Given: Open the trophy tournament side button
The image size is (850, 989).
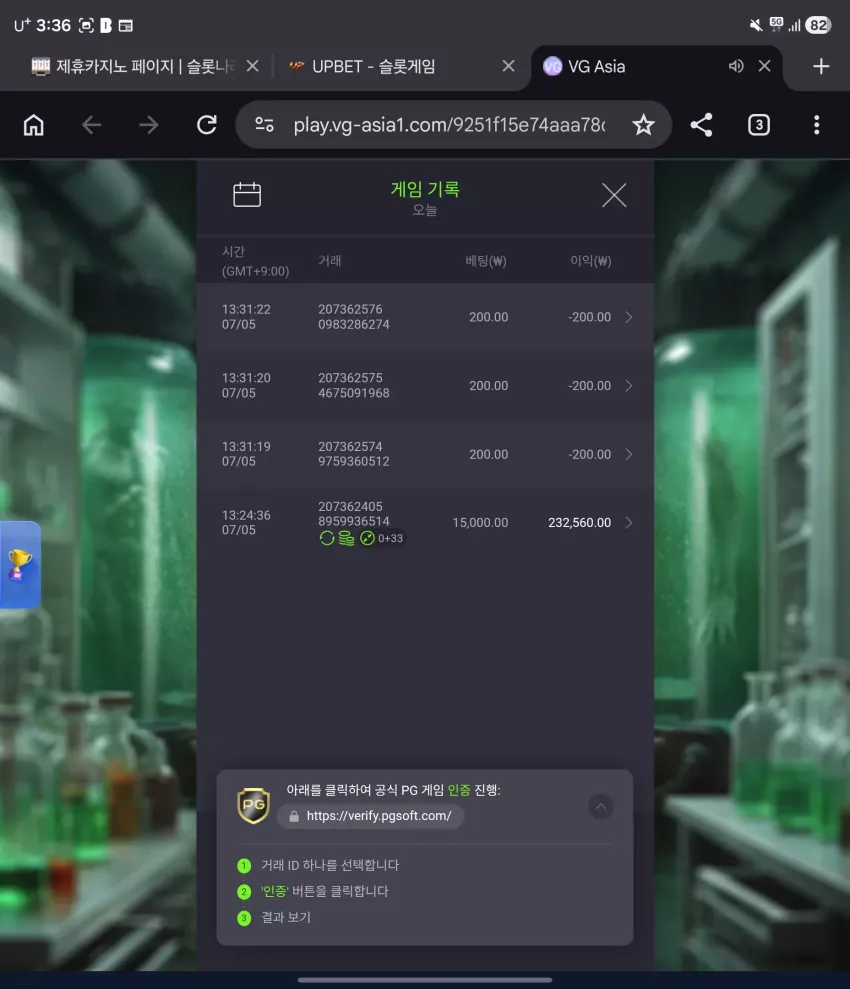Looking at the screenshot, I should 20,565.
